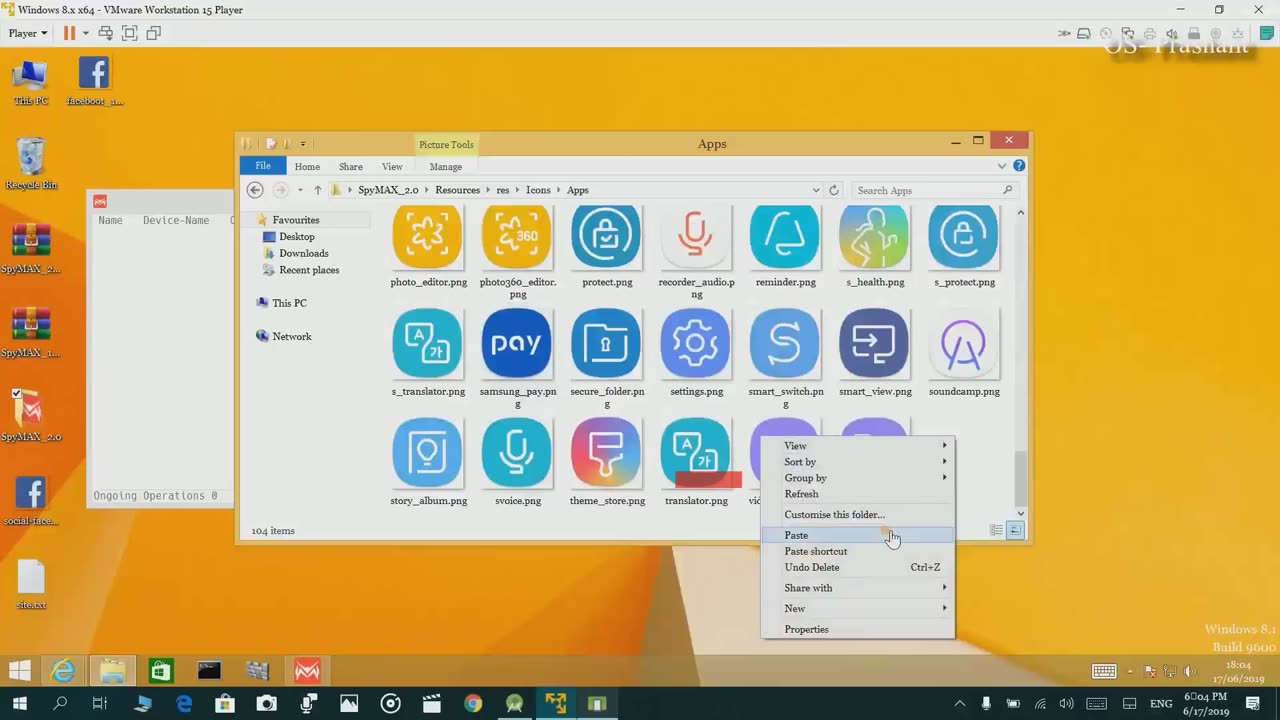The width and height of the screenshot is (1280, 720).
Task: Open Recycle Bin desktop icon
Action: (31, 164)
